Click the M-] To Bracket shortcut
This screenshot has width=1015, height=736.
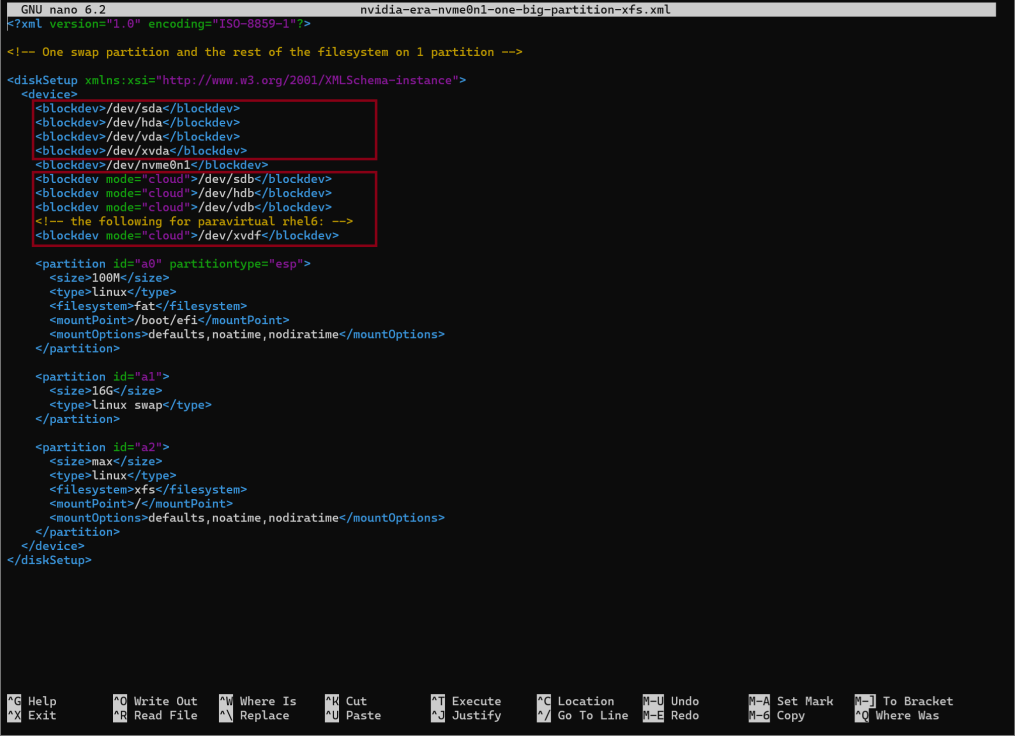pos(904,701)
